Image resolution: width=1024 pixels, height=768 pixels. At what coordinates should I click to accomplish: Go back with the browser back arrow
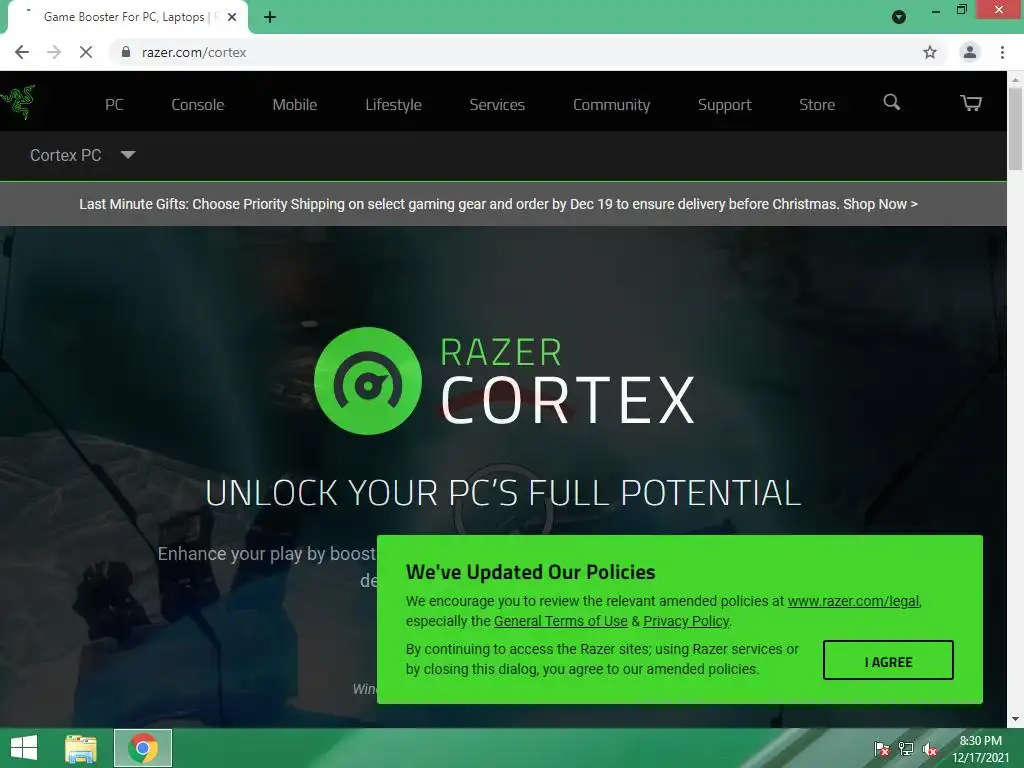point(22,52)
